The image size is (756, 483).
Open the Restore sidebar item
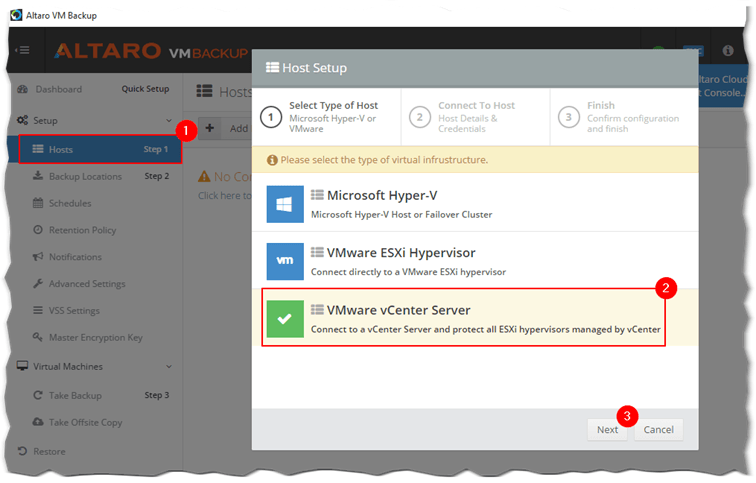[49, 452]
